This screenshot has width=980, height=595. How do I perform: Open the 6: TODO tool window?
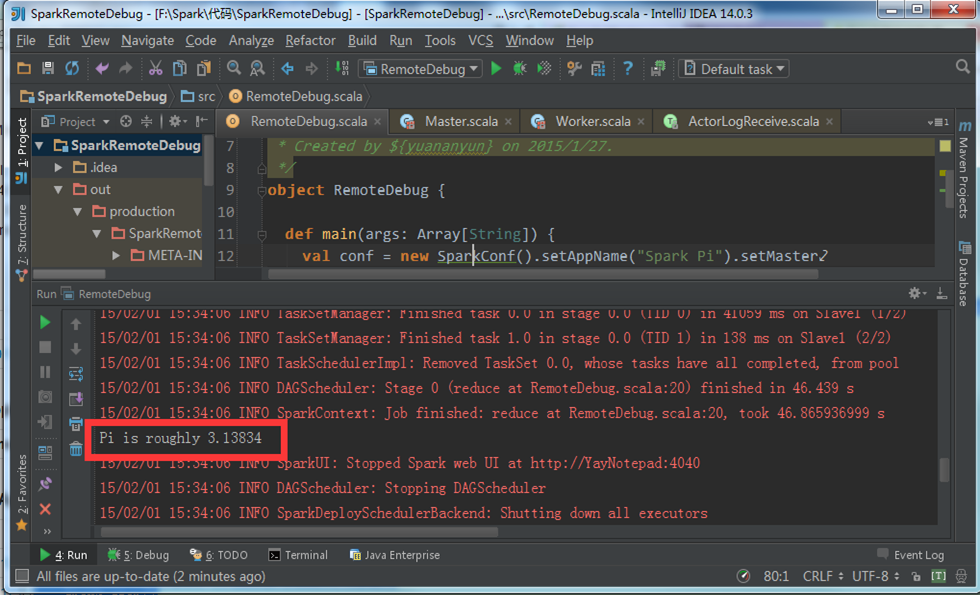(219, 555)
